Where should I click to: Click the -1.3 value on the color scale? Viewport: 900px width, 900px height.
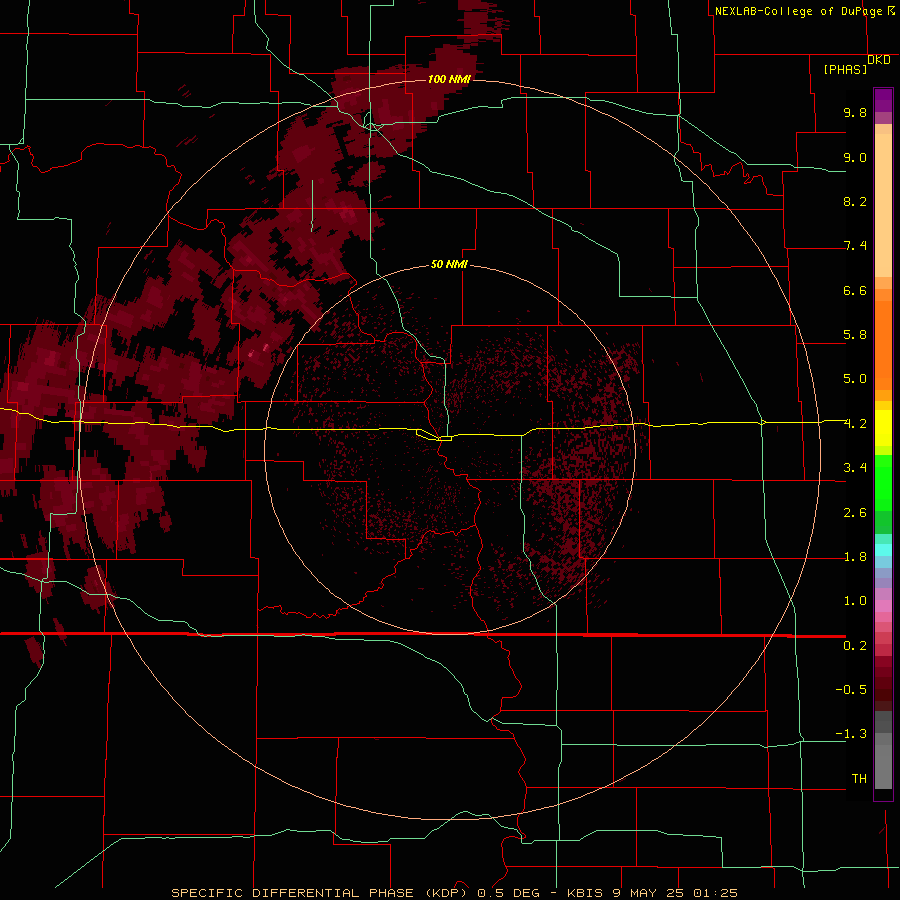pos(851,734)
